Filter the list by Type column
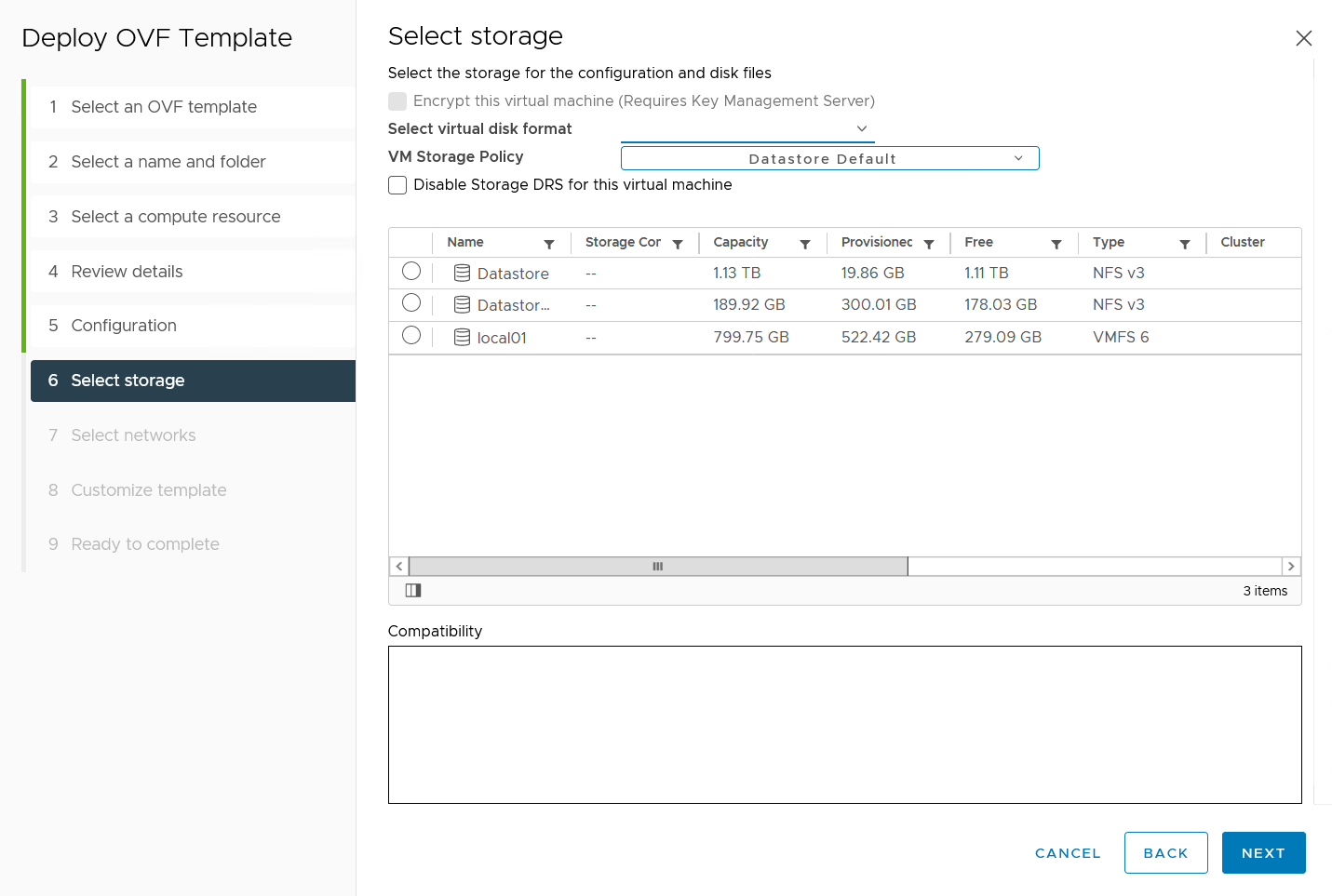 [1185, 244]
